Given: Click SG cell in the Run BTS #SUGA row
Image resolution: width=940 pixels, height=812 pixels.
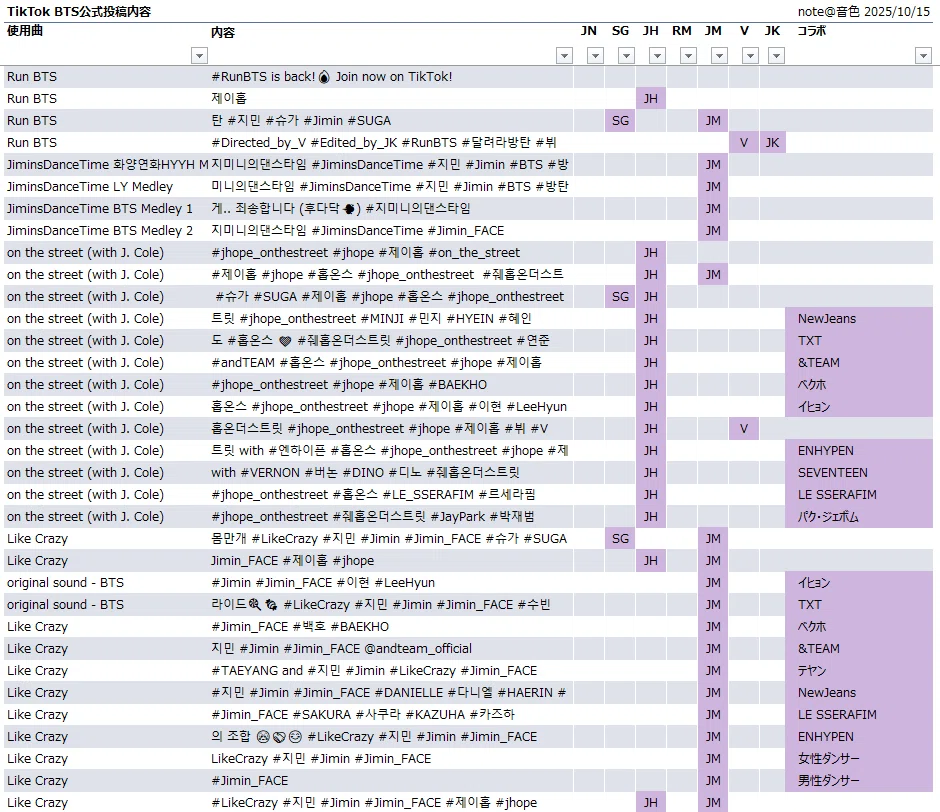Looking at the screenshot, I should click(x=620, y=121).
